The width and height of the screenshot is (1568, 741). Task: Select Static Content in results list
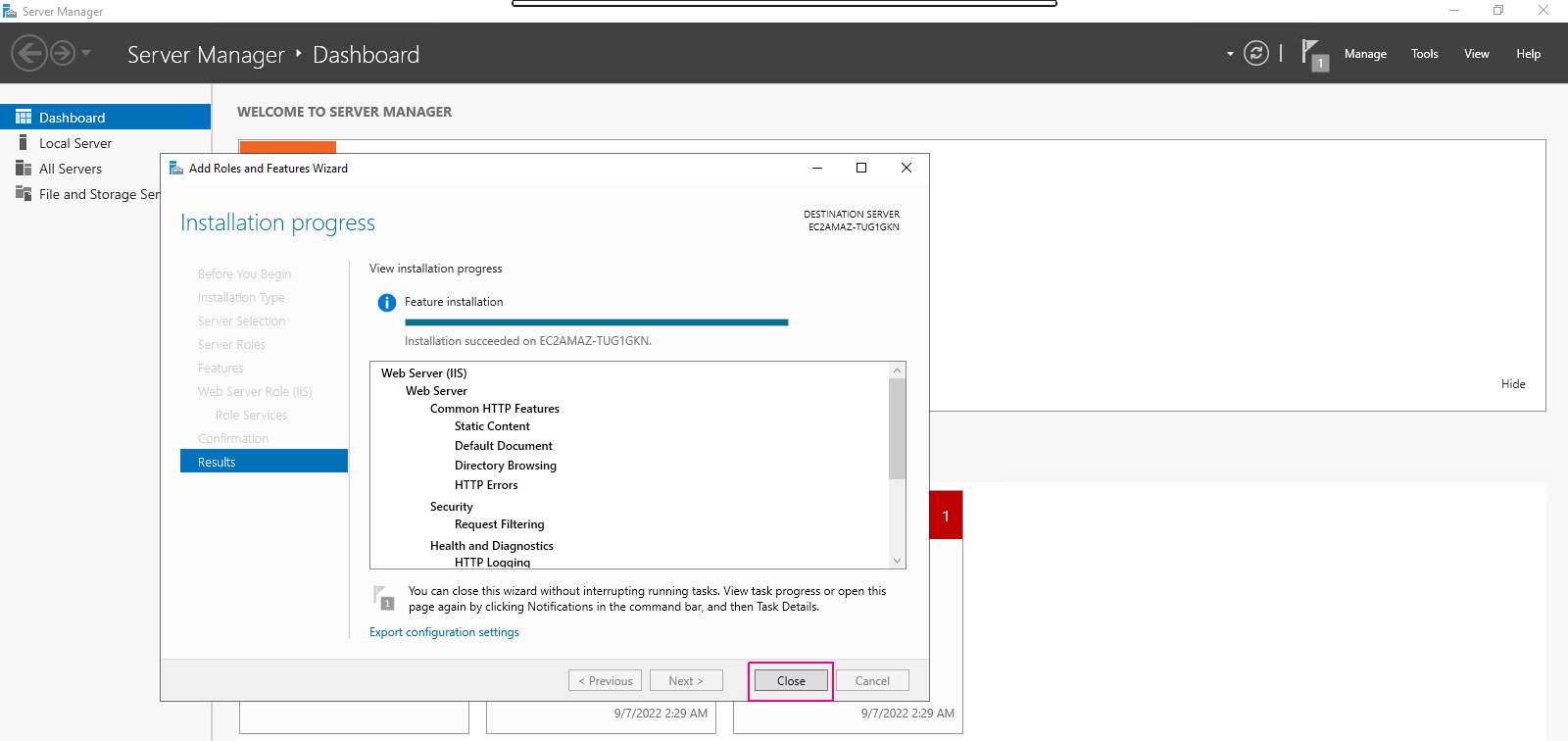click(492, 425)
